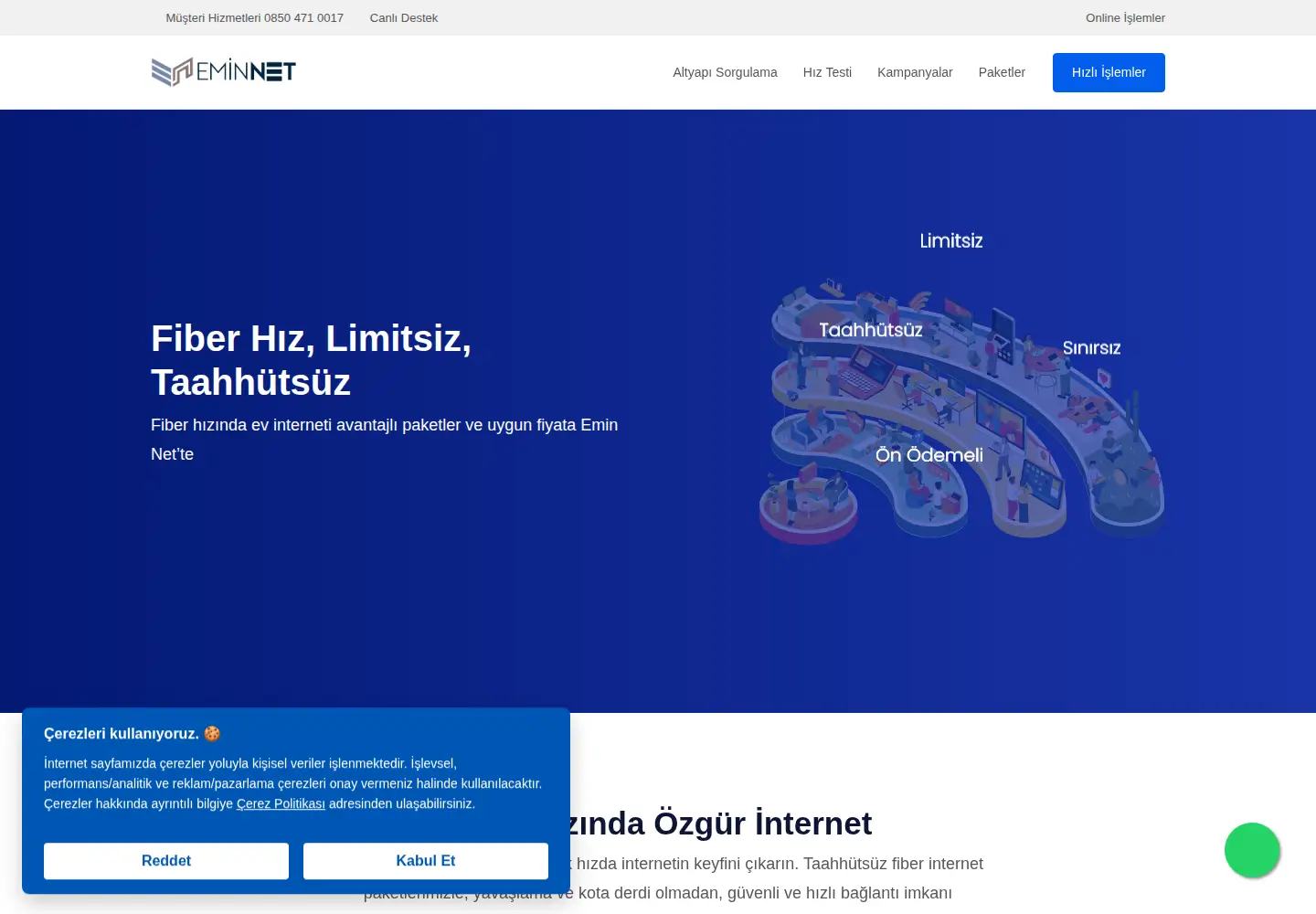1316x914 pixels.
Task: Reject cookies with Reddet button
Action: [x=166, y=861]
